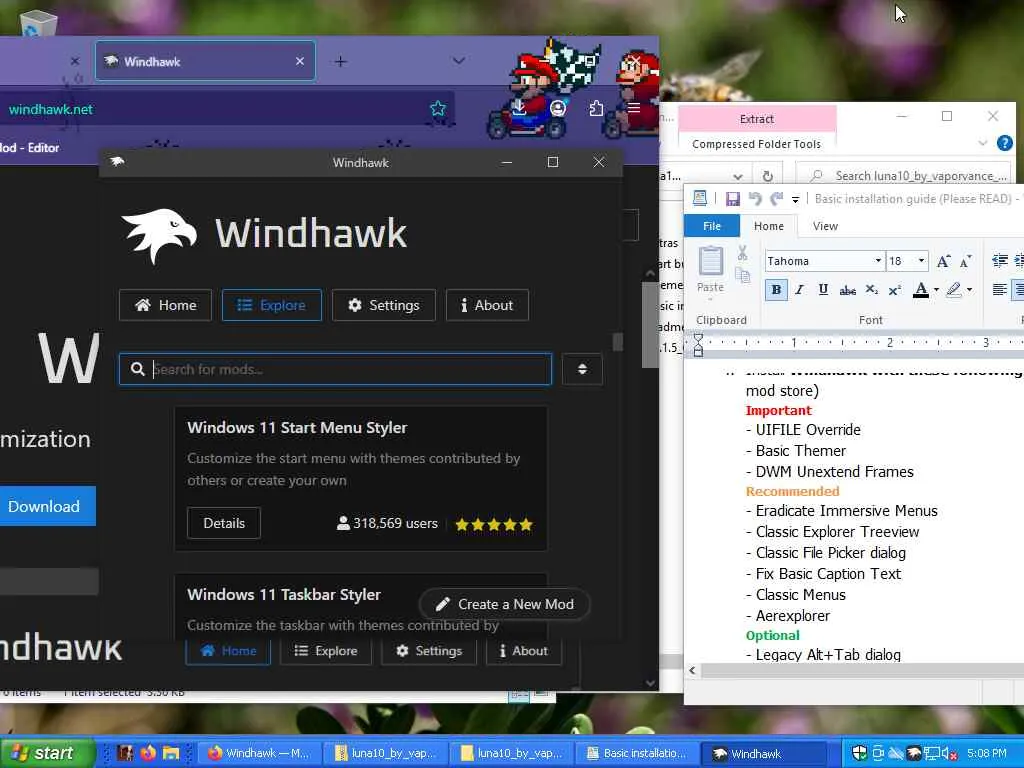This screenshot has height=768, width=1024.
Task: Open the Firefox hamburger menu
Action: [633, 108]
